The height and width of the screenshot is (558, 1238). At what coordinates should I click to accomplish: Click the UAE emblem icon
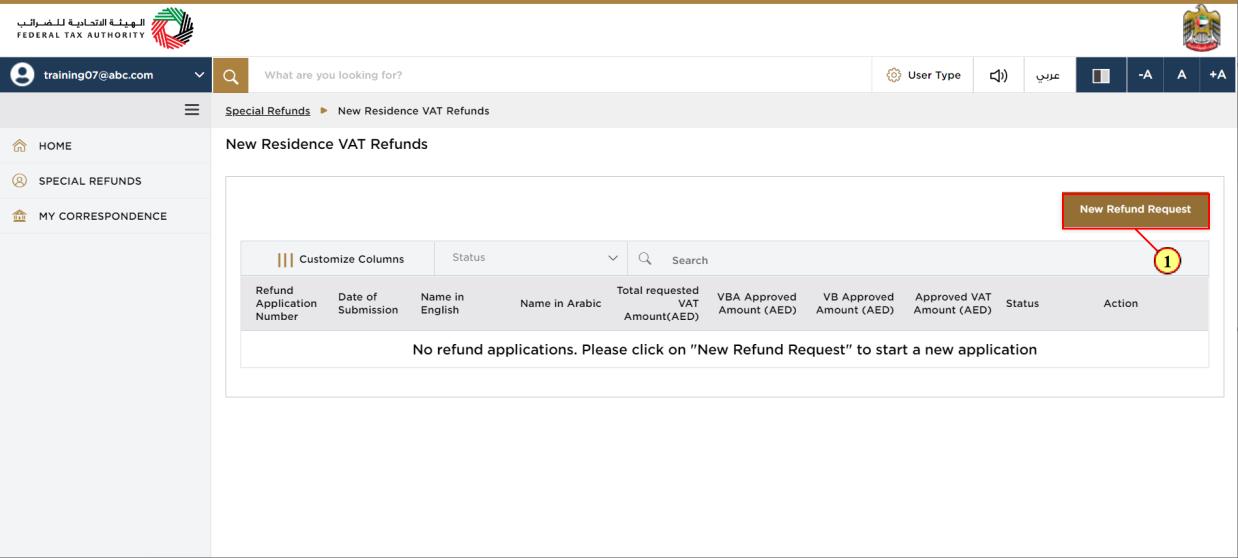pyautogui.click(x=1201, y=28)
